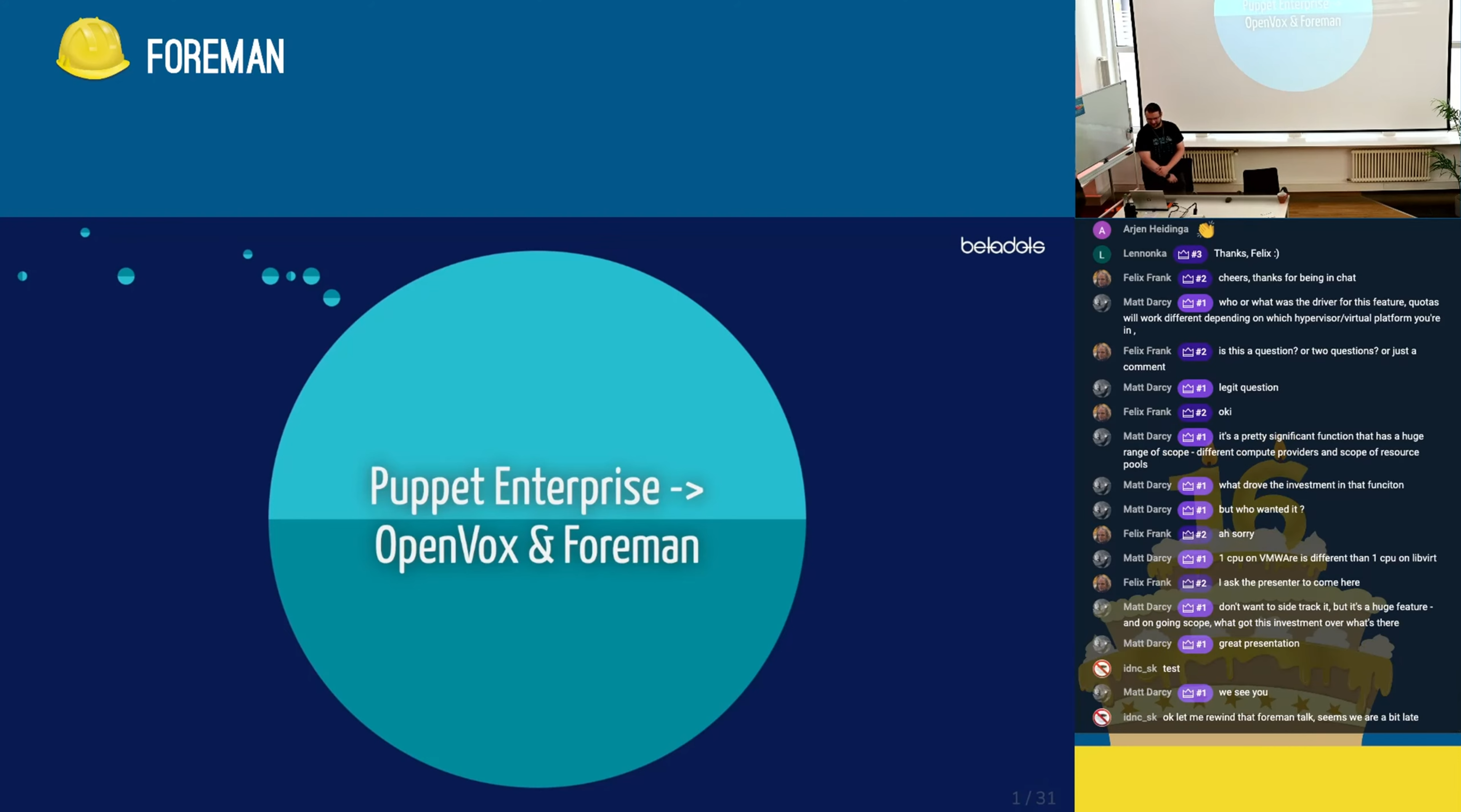Click idnc_sk's avatar beside "ok let me rewind"
1461x812 pixels.
[1101, 718]
